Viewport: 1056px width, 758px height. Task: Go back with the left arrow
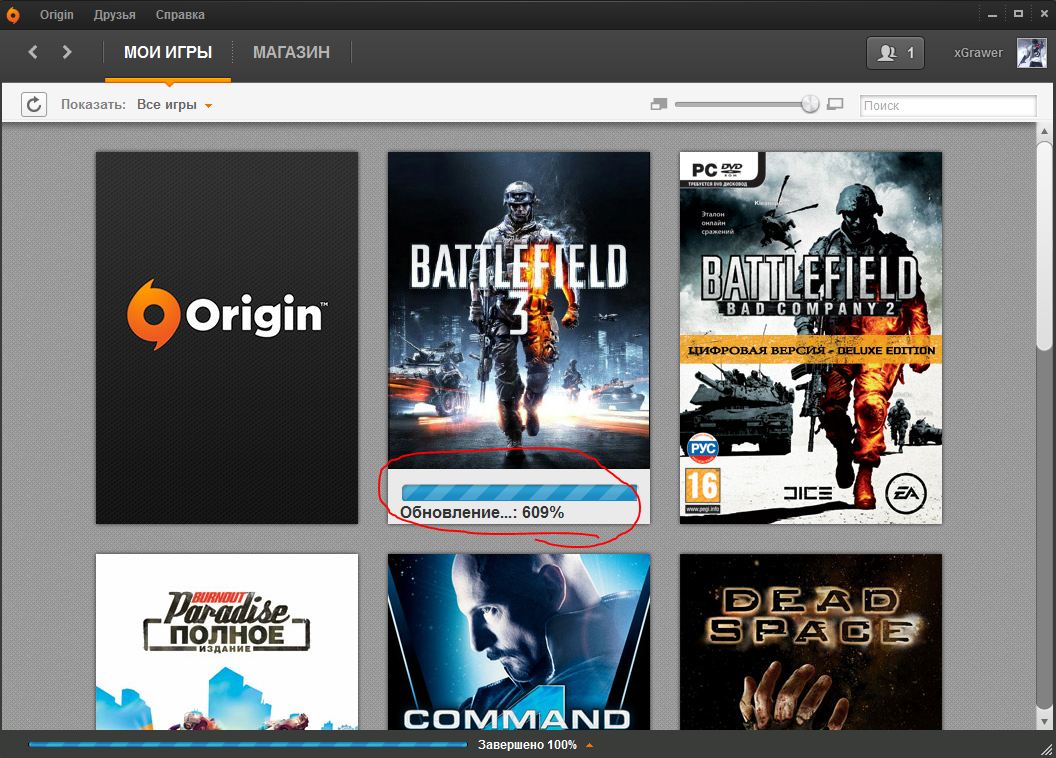pyautogui.click(x=33, y=52)
